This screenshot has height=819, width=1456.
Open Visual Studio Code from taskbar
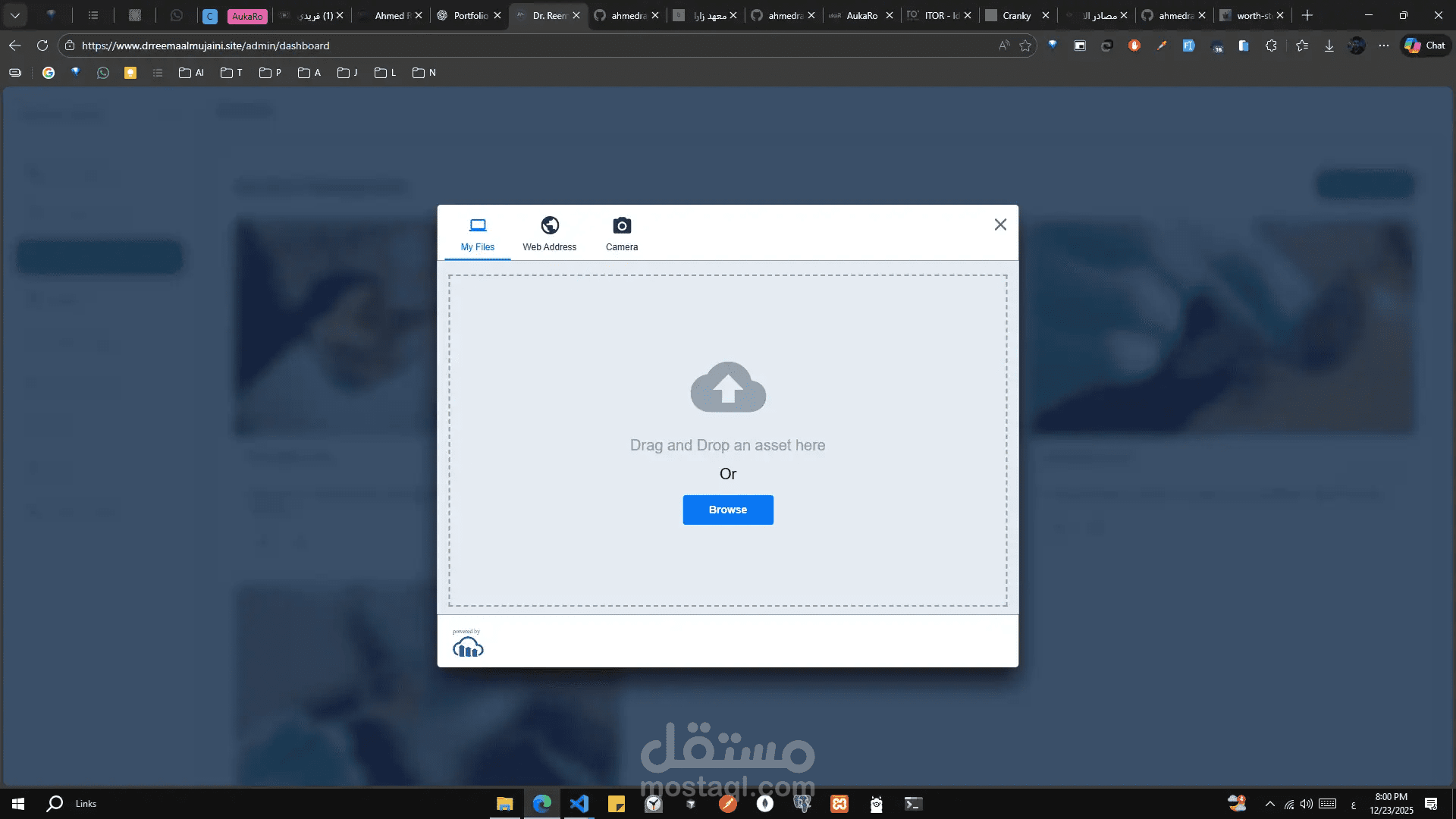click(x=579, y=804)
